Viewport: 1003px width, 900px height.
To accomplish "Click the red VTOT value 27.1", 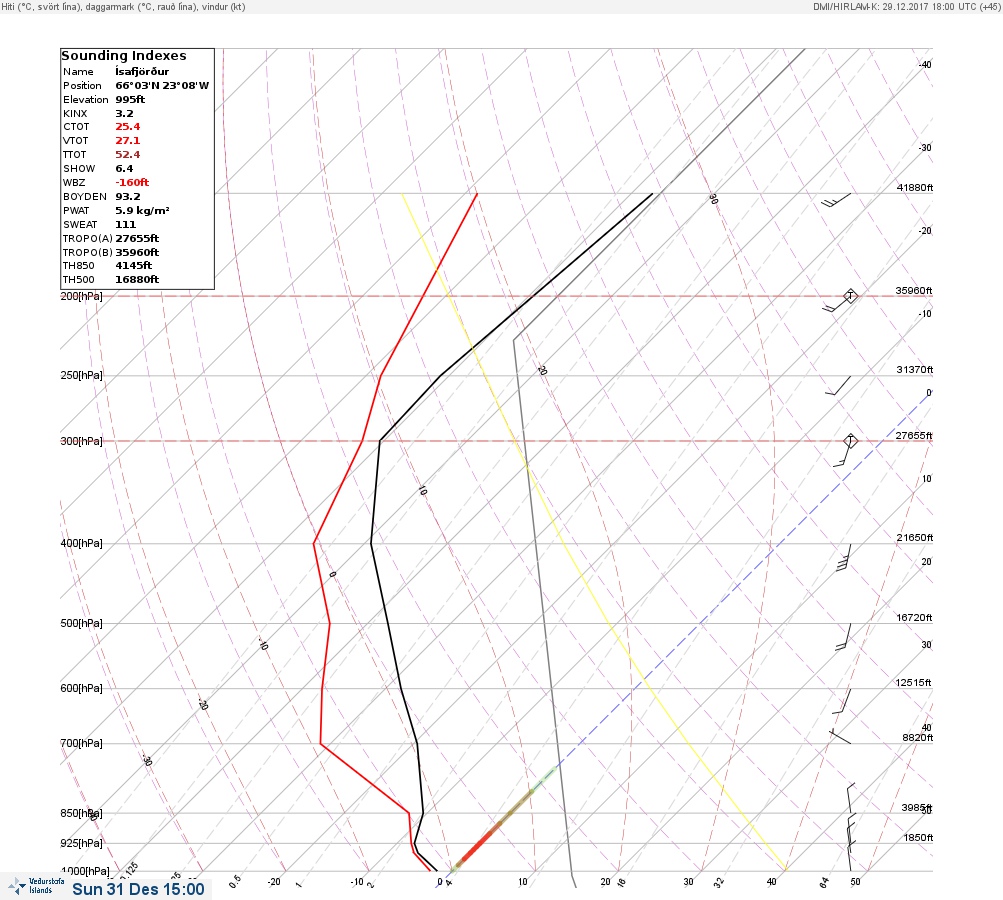I will pyautogui.click(x=127, y=141).
